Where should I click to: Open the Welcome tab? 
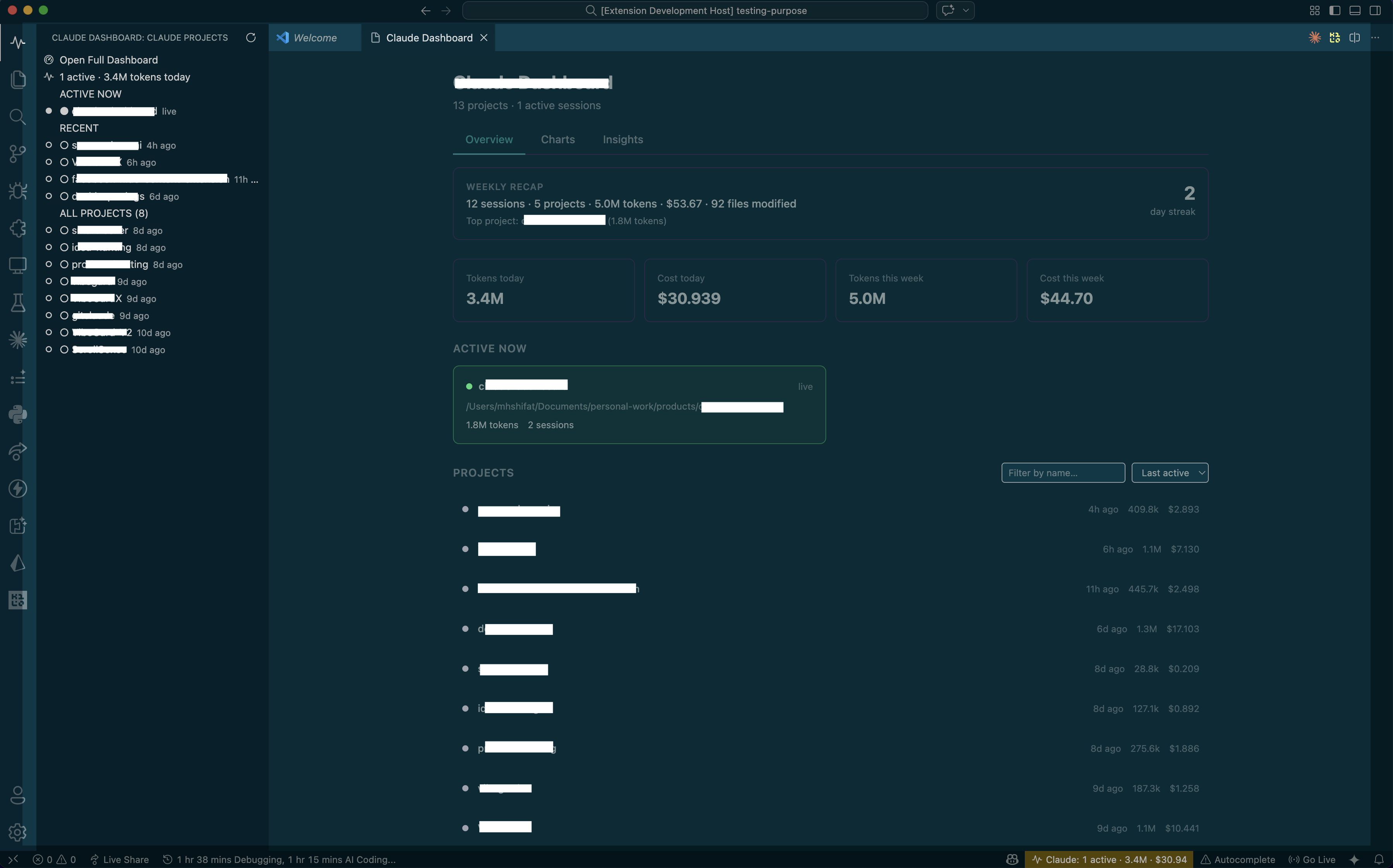[314, 37]
